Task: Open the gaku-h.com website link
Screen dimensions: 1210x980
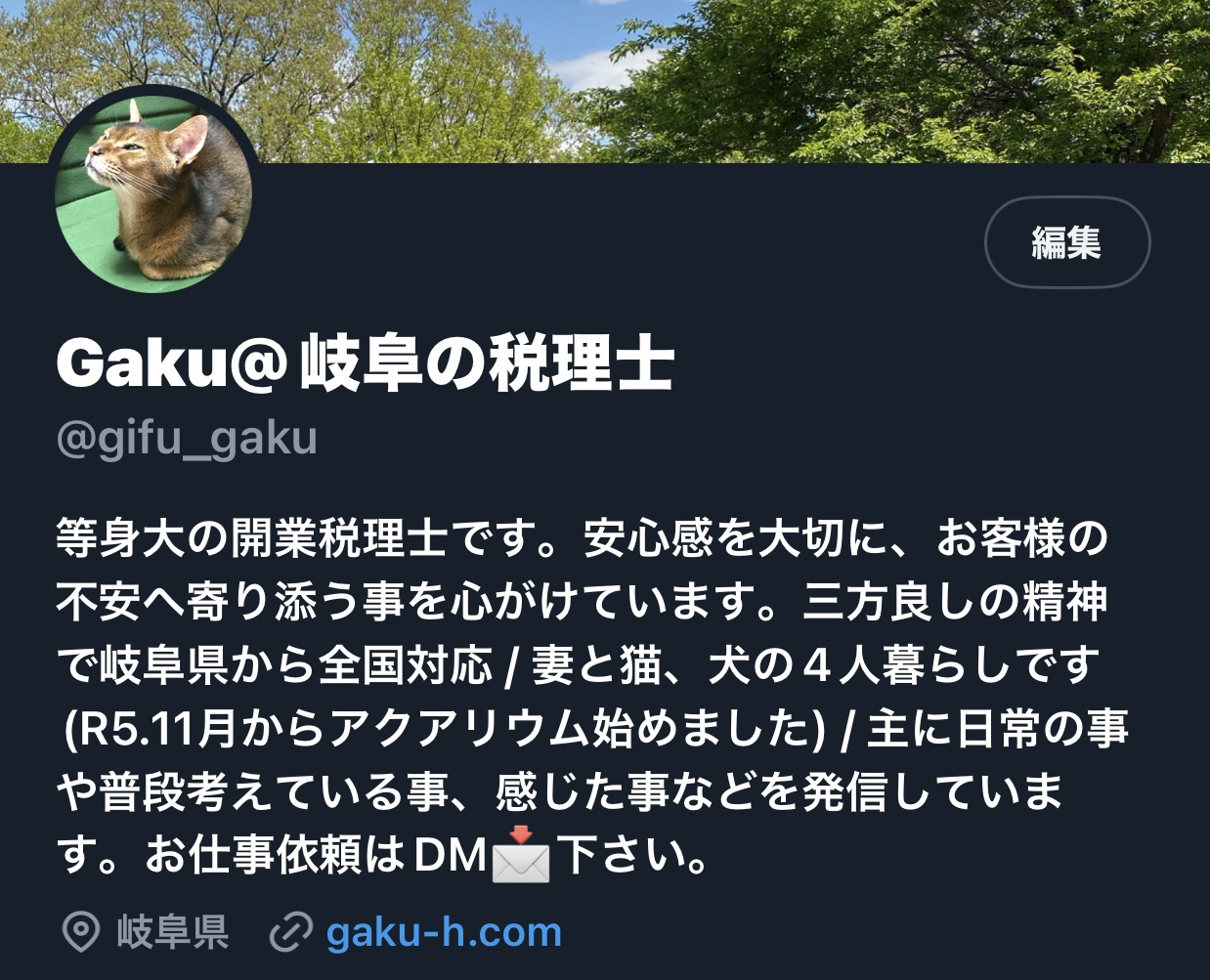Action: tap(444, 932)
